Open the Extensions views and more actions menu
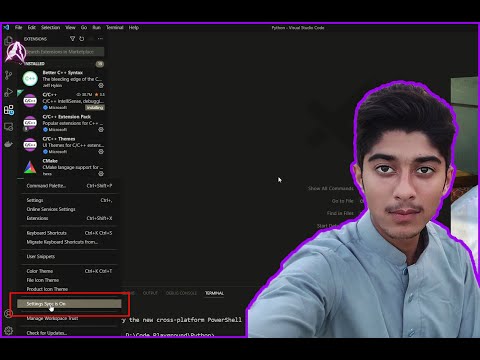The image size is (480, 360). [100, 39]
